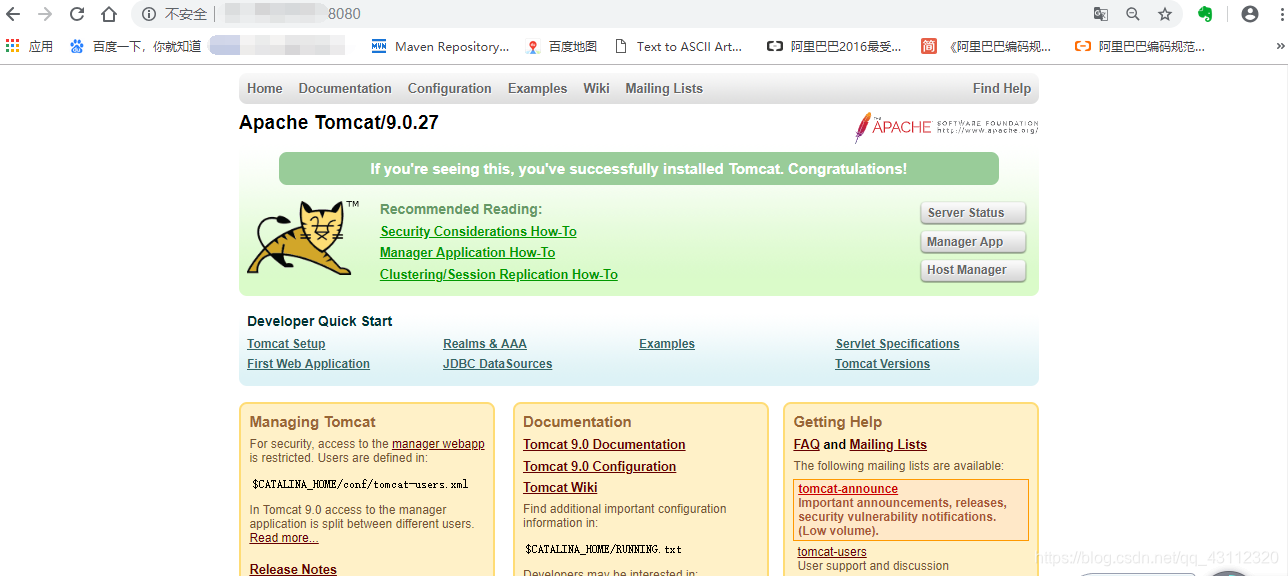Open the Evernote extension icon
Image resolution: width=1288 pixels, height=576 pixels.
click(x=1206, y=14)
